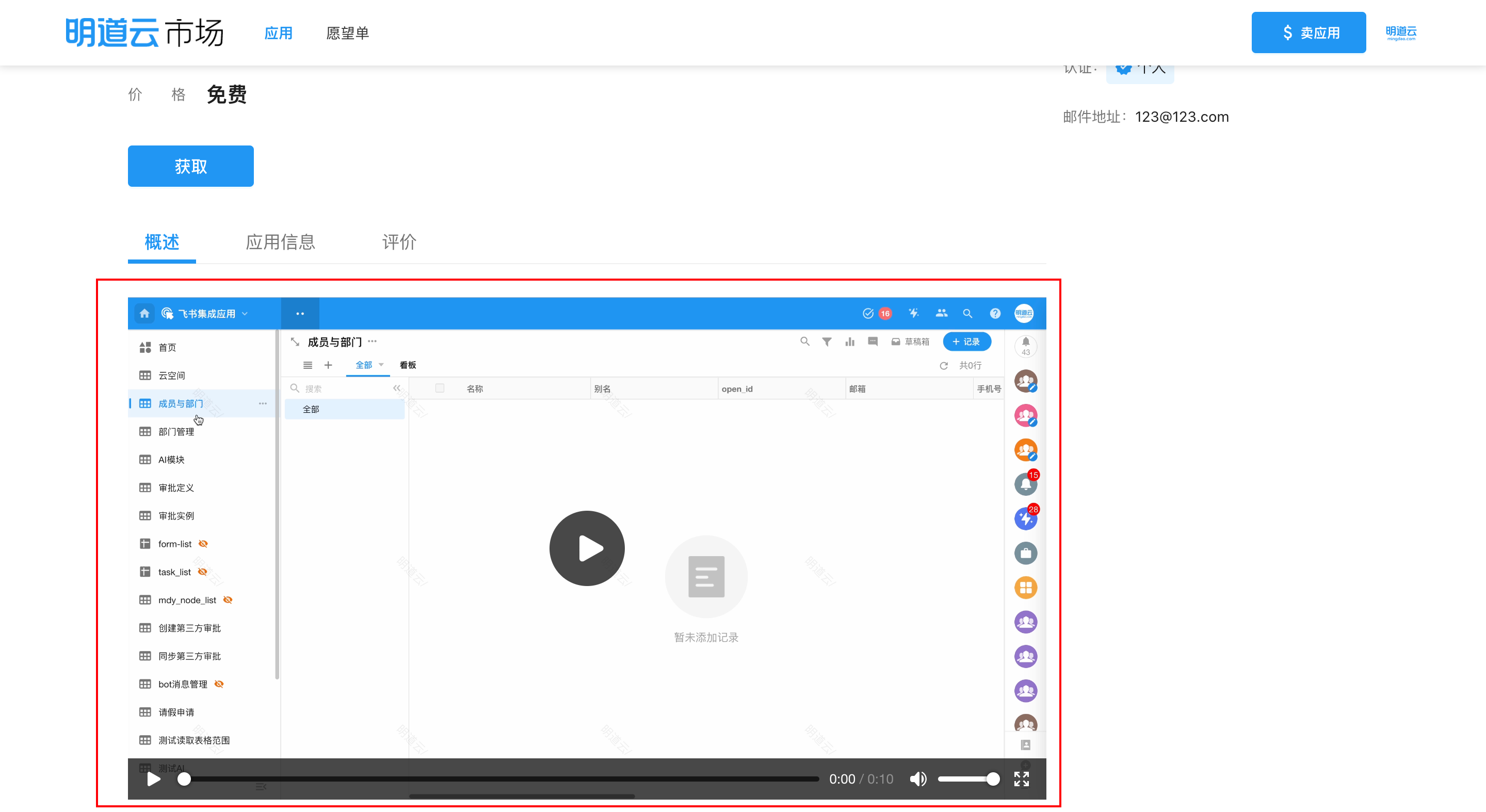1486x812 pixels.
Task: Open the notification bell showing 43
Action: (x=1025, y=346)
